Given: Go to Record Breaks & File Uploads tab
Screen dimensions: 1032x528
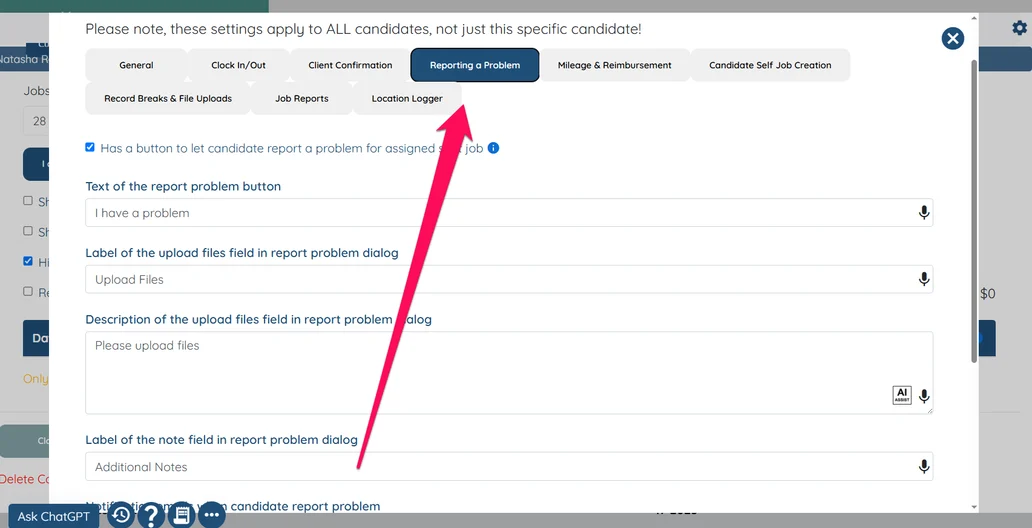Looking at the screenshot, I should coord(168,99).
